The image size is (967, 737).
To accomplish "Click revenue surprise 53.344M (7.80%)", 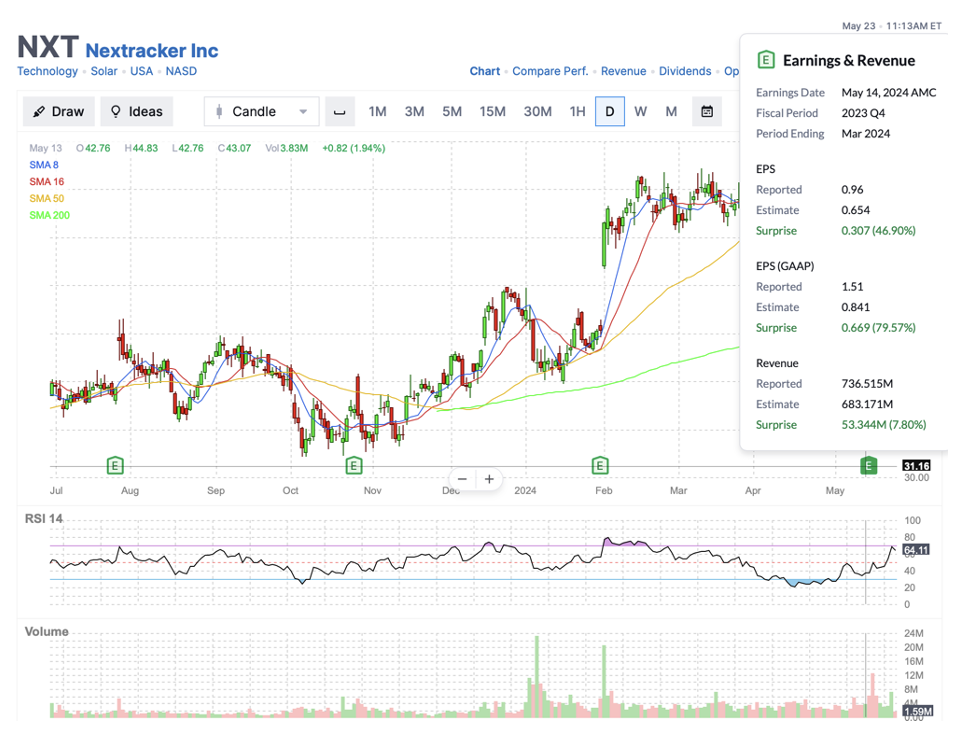I will pos(884,424).
